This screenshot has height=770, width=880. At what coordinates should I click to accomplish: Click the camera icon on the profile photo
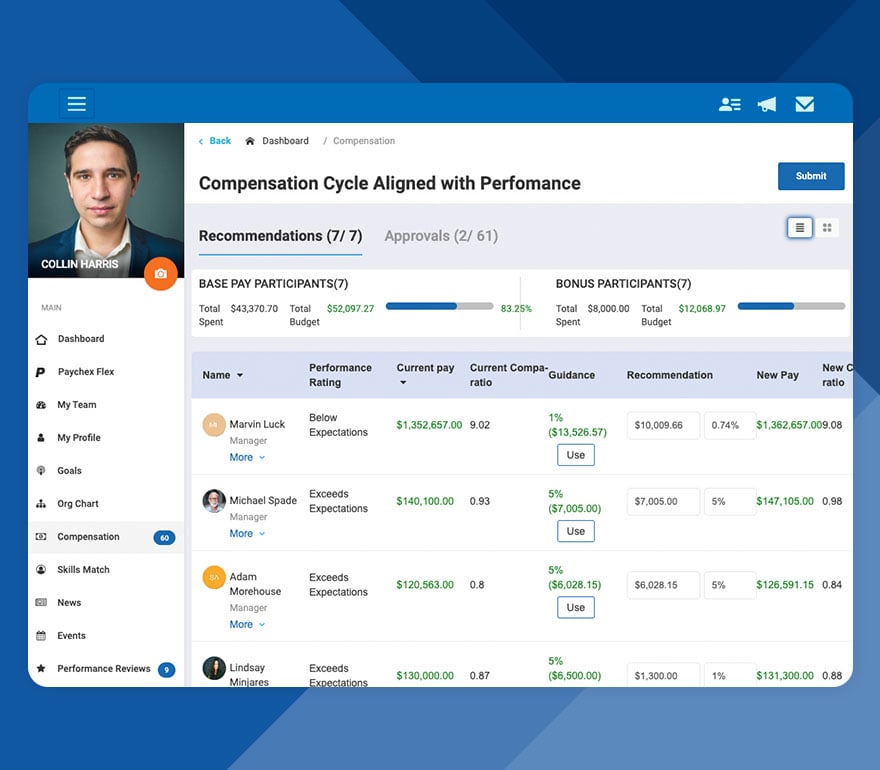tap(160, 273)
